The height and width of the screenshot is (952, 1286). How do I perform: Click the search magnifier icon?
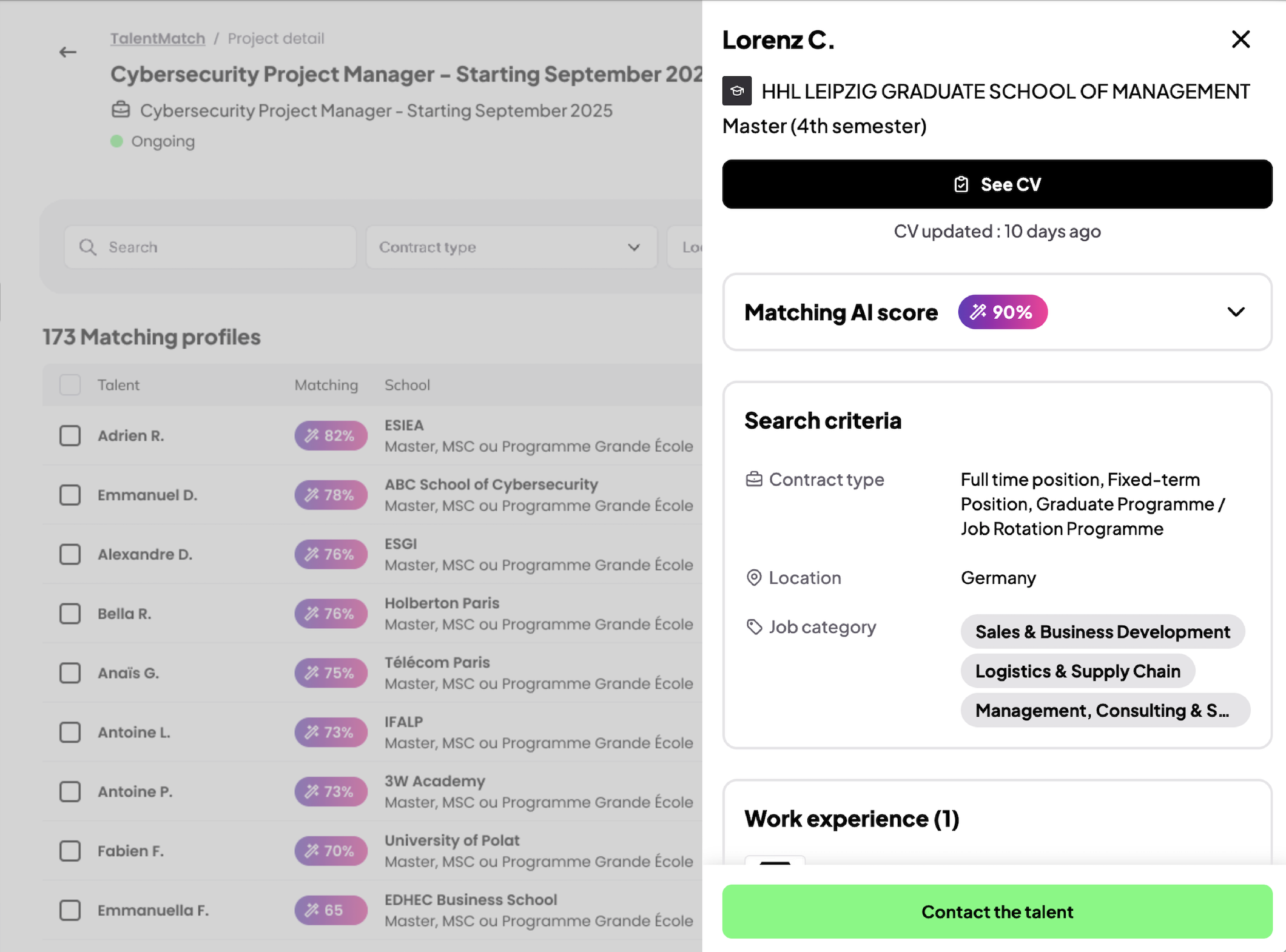88,247
